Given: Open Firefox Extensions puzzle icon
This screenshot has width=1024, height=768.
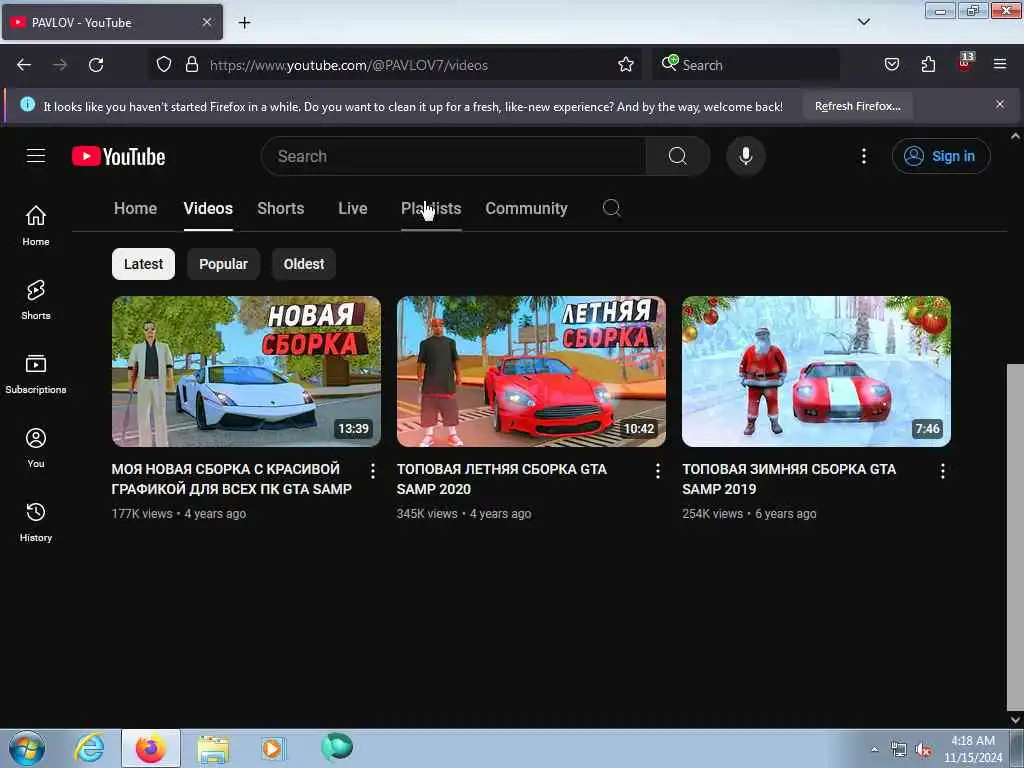Looking at the screenshot, I should tap(928, 64).
